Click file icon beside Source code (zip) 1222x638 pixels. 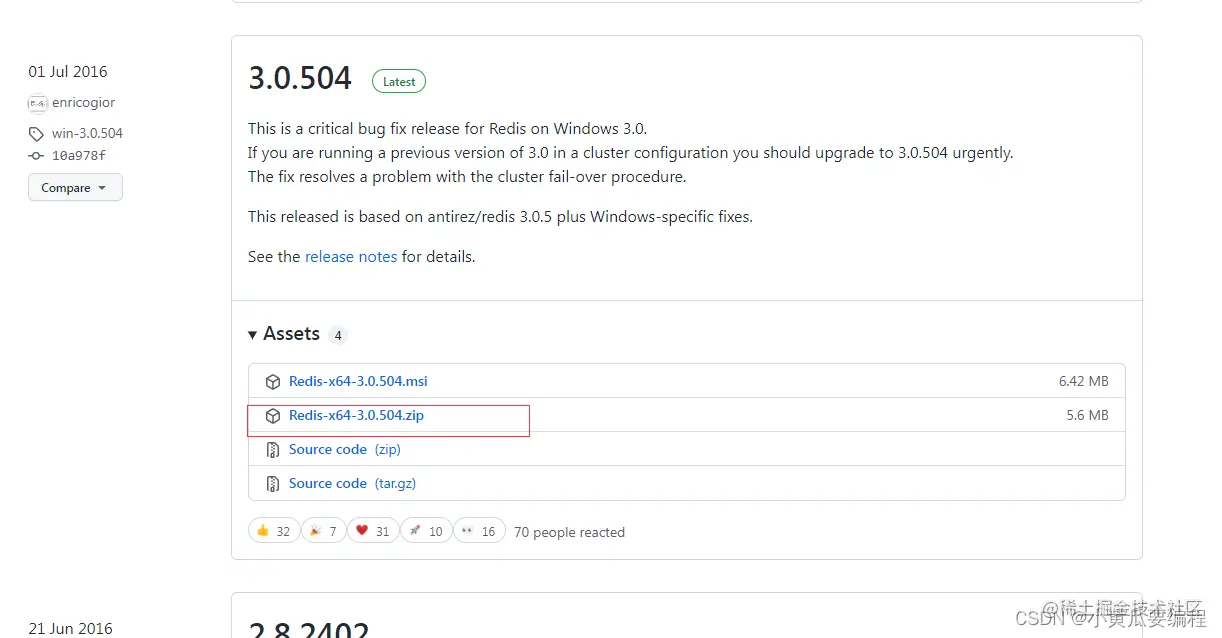(x=273, y=450)
